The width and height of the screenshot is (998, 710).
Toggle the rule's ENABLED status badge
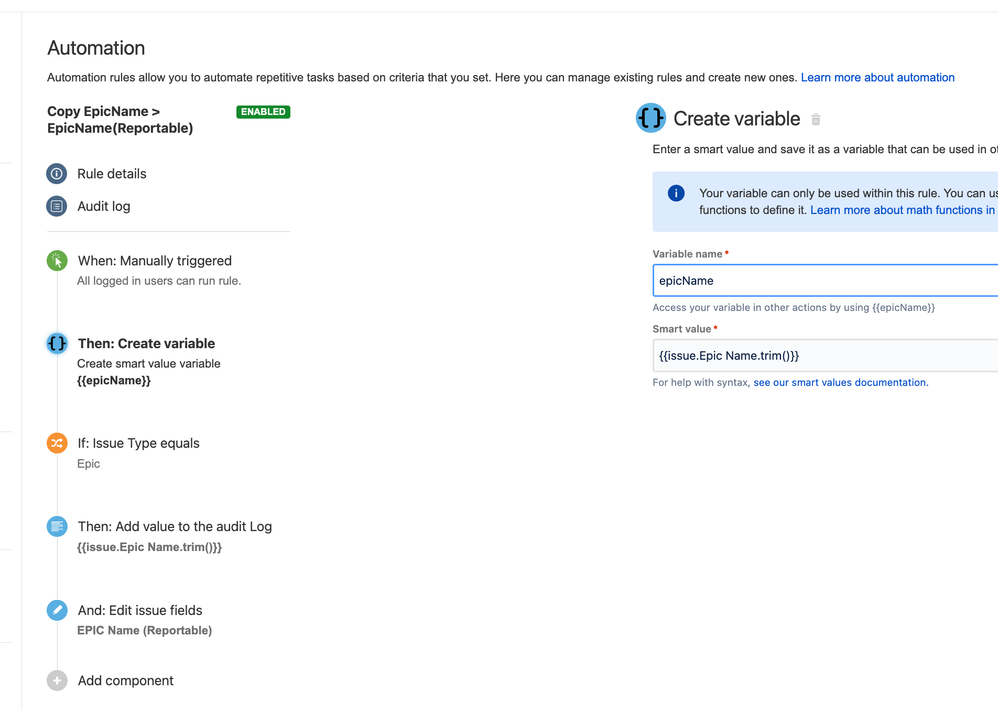263,112
